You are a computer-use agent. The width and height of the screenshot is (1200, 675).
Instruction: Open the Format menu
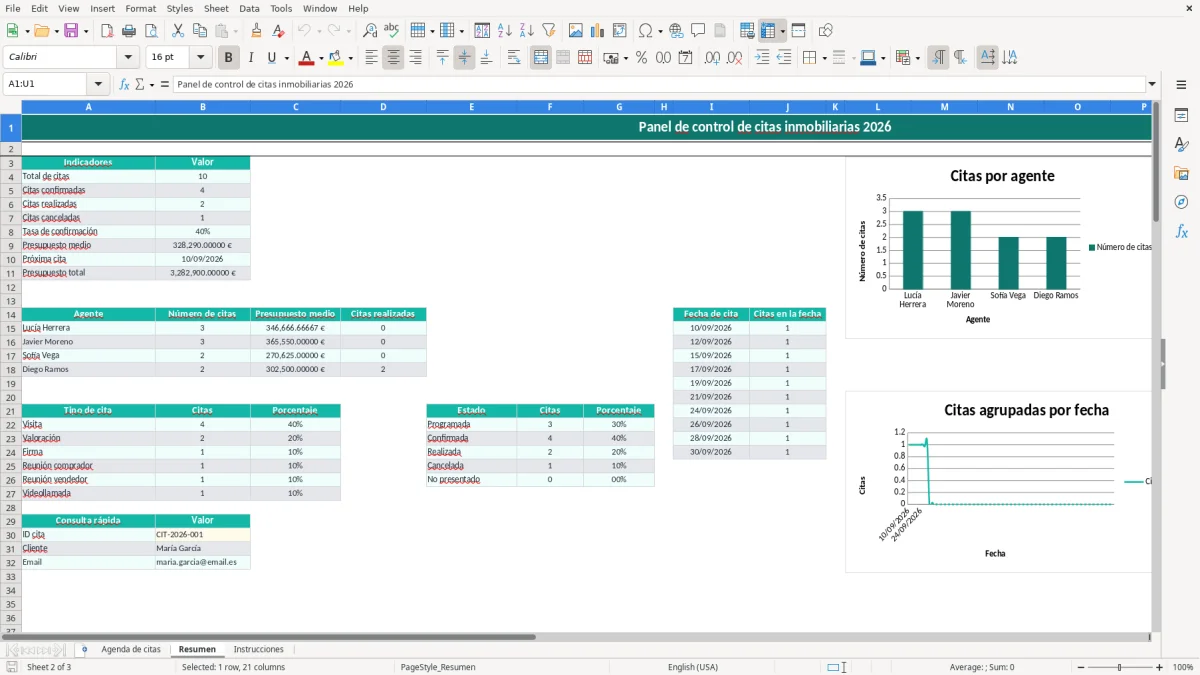tap(140, 8)
